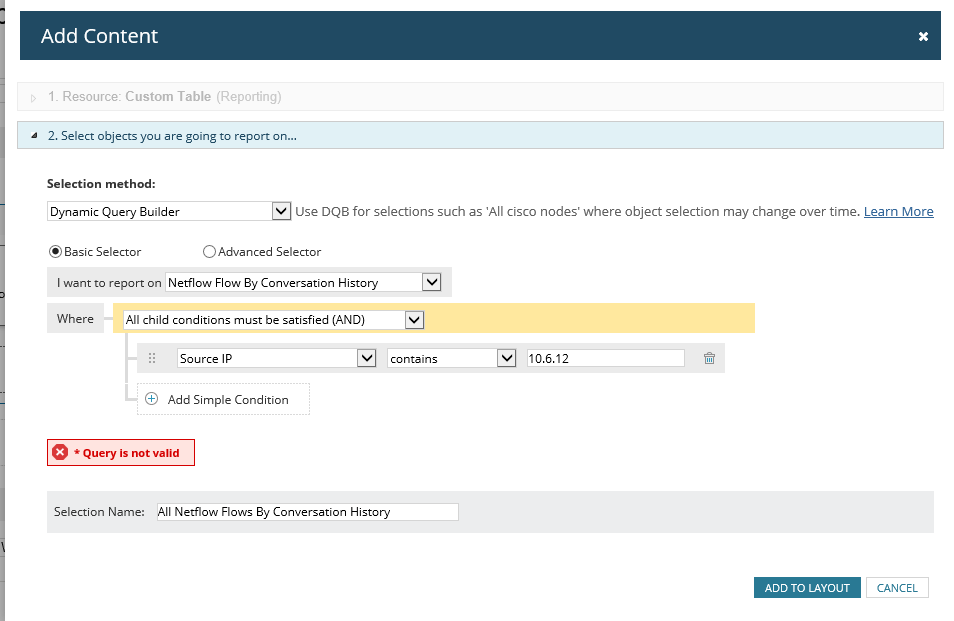954x621 pixels.
Task: Click the drag handle of the Source IP condition
Action: (x=152, y=358)
